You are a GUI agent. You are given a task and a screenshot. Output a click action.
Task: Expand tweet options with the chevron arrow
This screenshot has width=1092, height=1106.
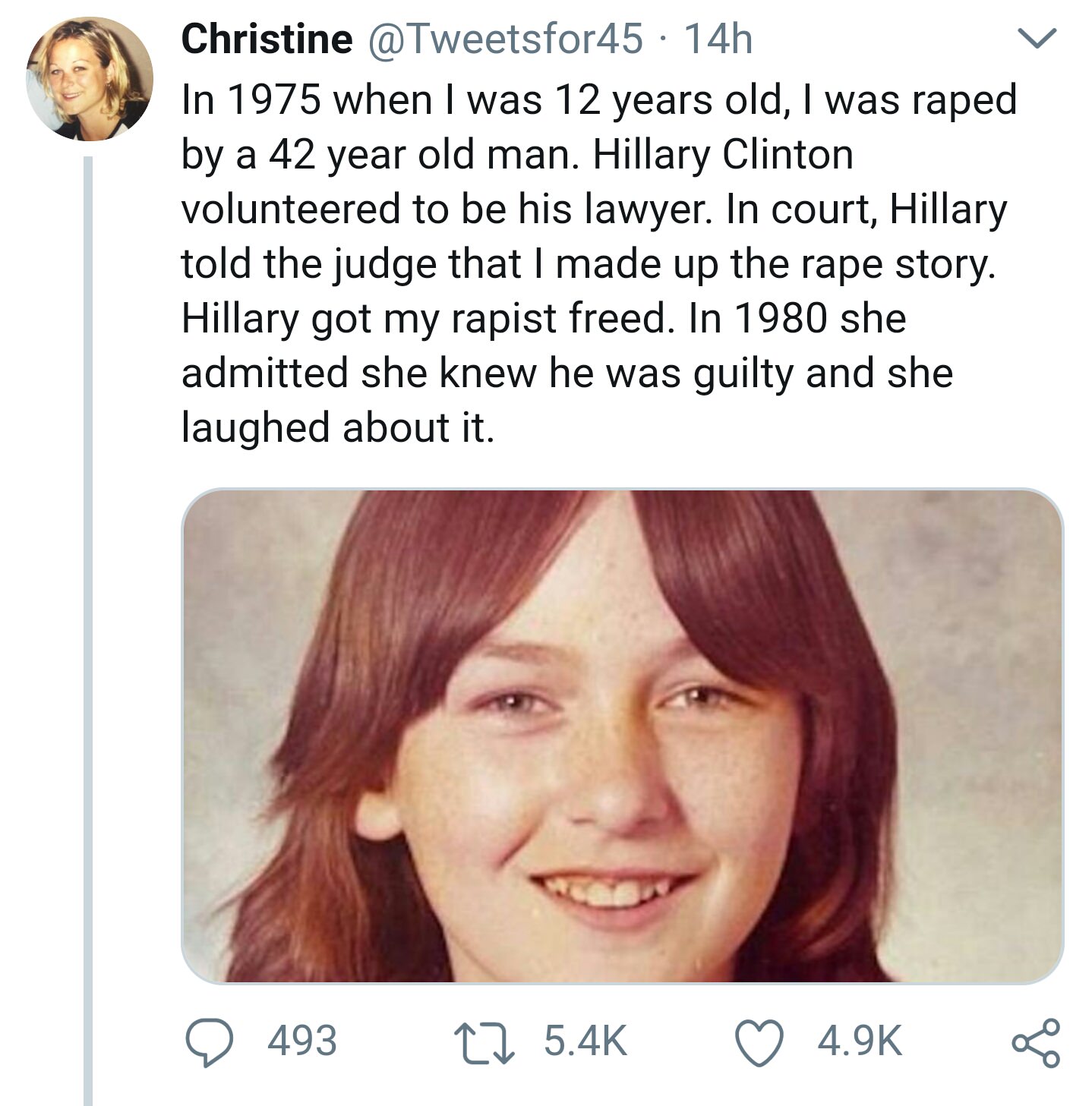click(x=1037, y=38)
